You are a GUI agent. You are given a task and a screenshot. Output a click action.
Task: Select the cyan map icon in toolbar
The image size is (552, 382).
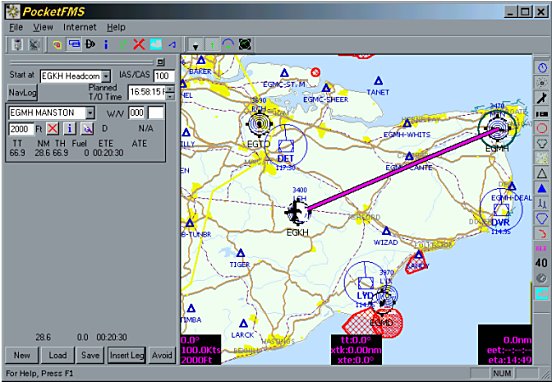(x=156, y=44)
